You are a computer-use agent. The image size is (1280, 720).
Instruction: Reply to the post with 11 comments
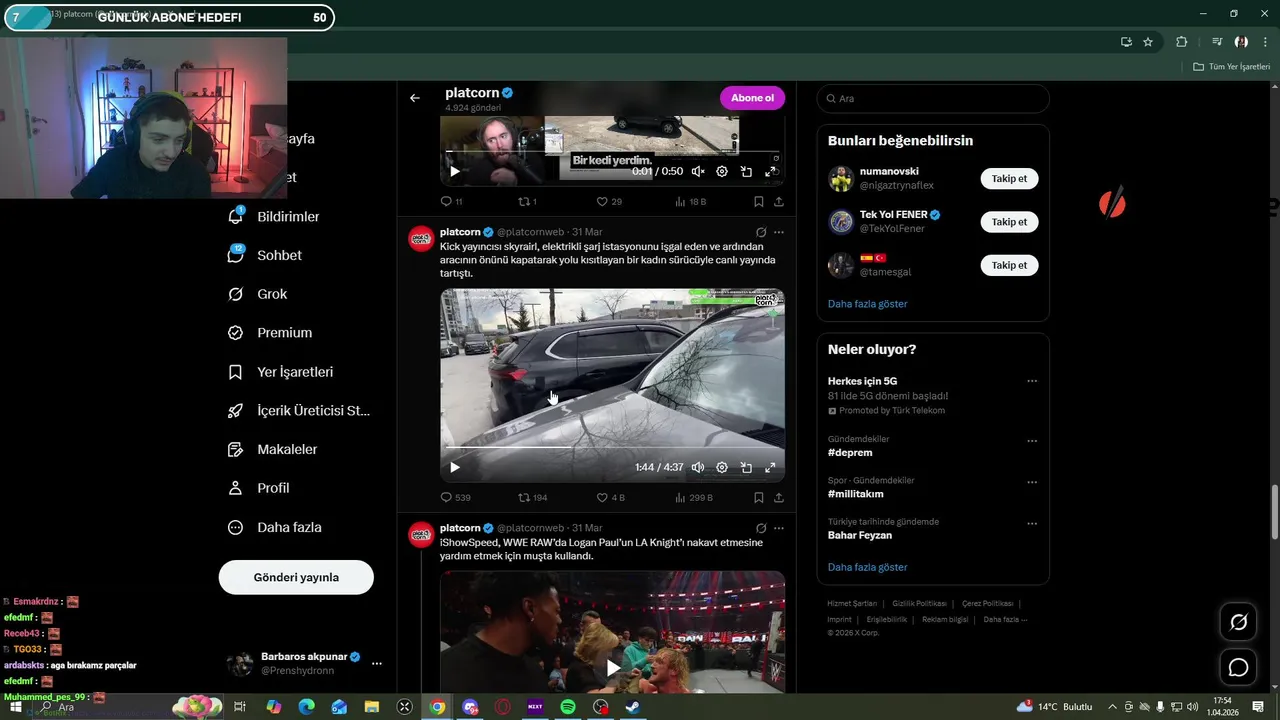[x=450, y=202]
